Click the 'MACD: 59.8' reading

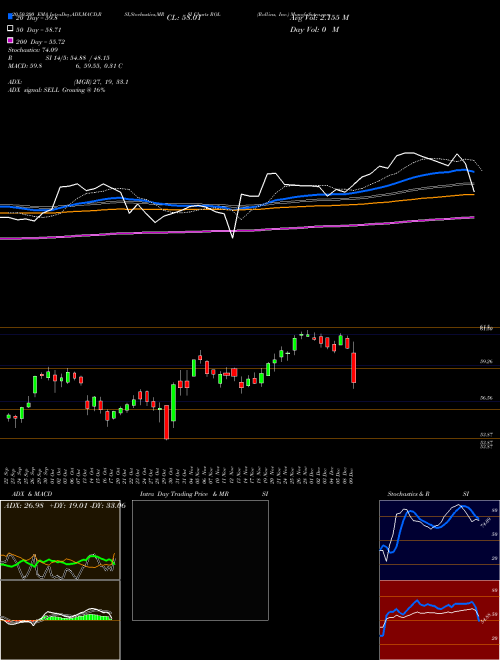coord(25,66)
